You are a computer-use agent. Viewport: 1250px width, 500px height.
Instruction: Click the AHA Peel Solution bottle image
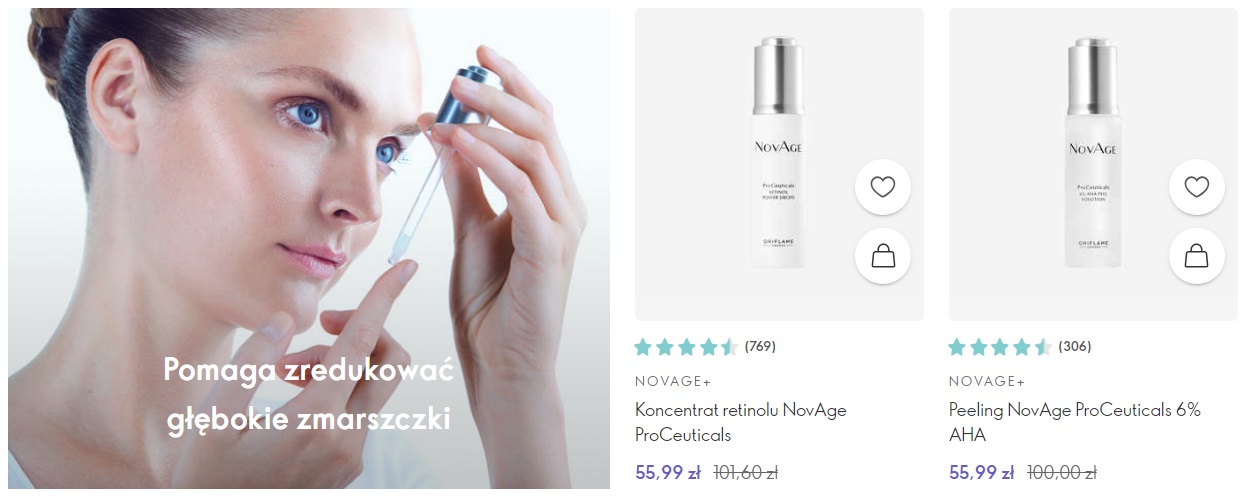(1093, 153)
